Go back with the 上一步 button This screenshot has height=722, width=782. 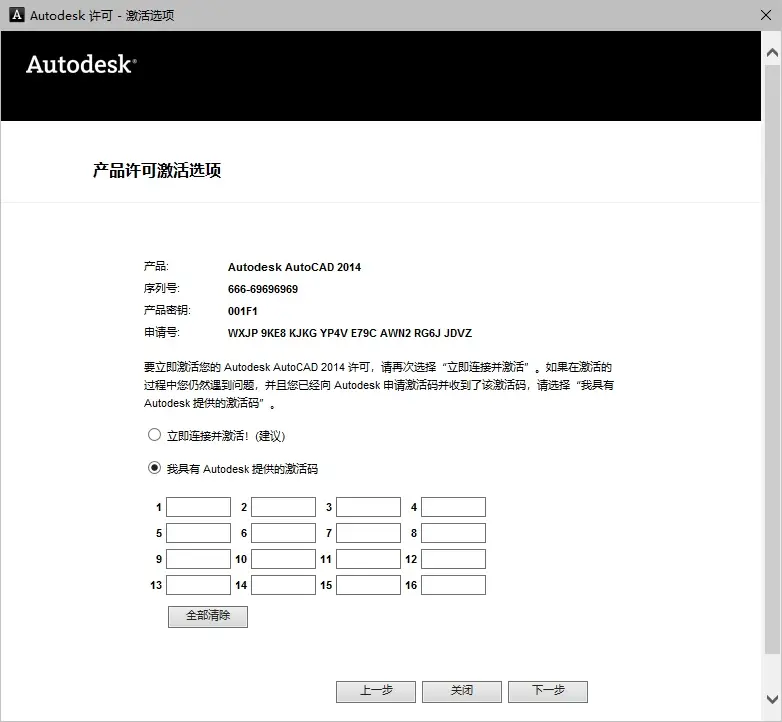[x=376, y=692]
